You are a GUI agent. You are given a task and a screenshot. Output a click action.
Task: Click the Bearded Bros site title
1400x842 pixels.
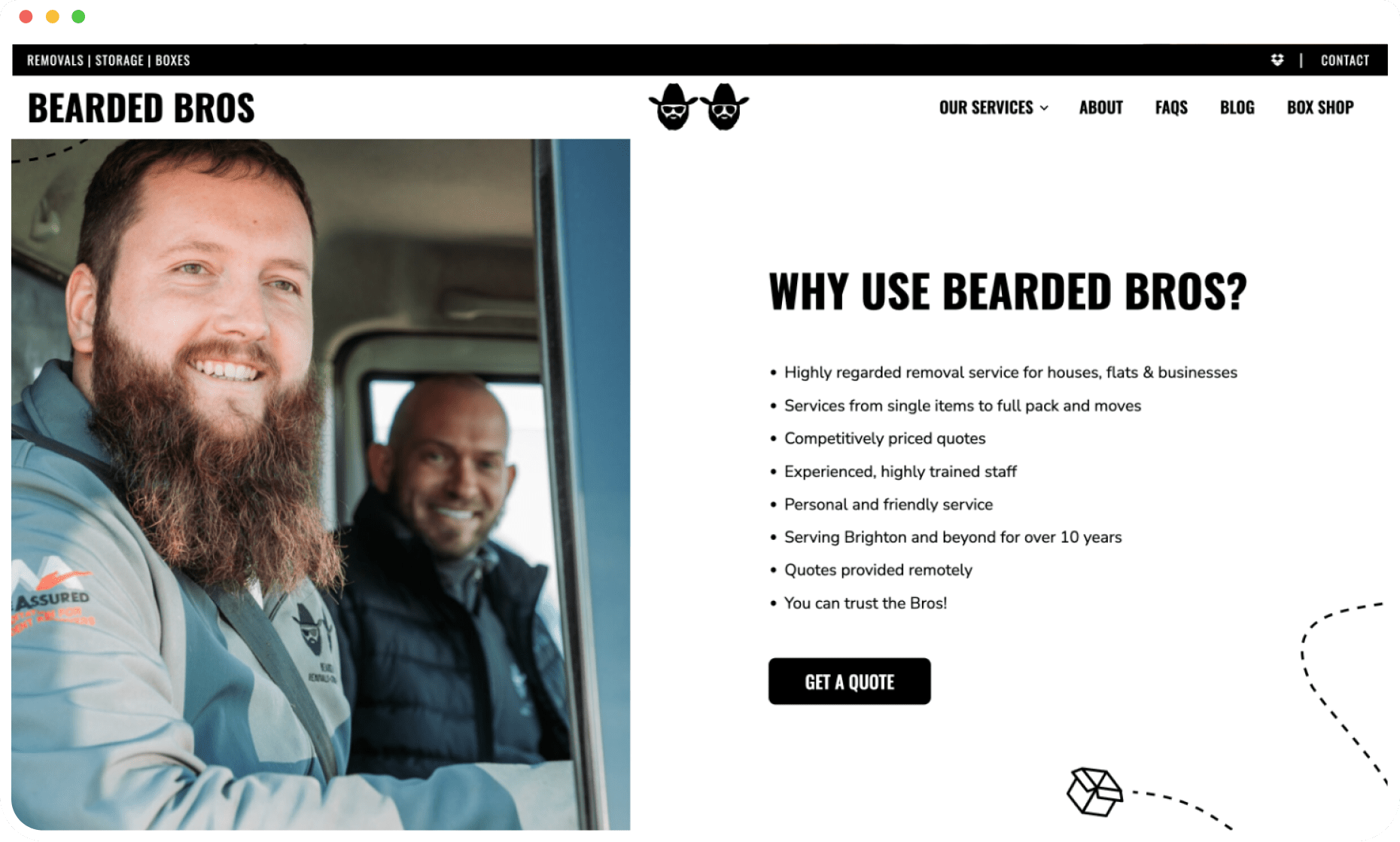[142, 108]
